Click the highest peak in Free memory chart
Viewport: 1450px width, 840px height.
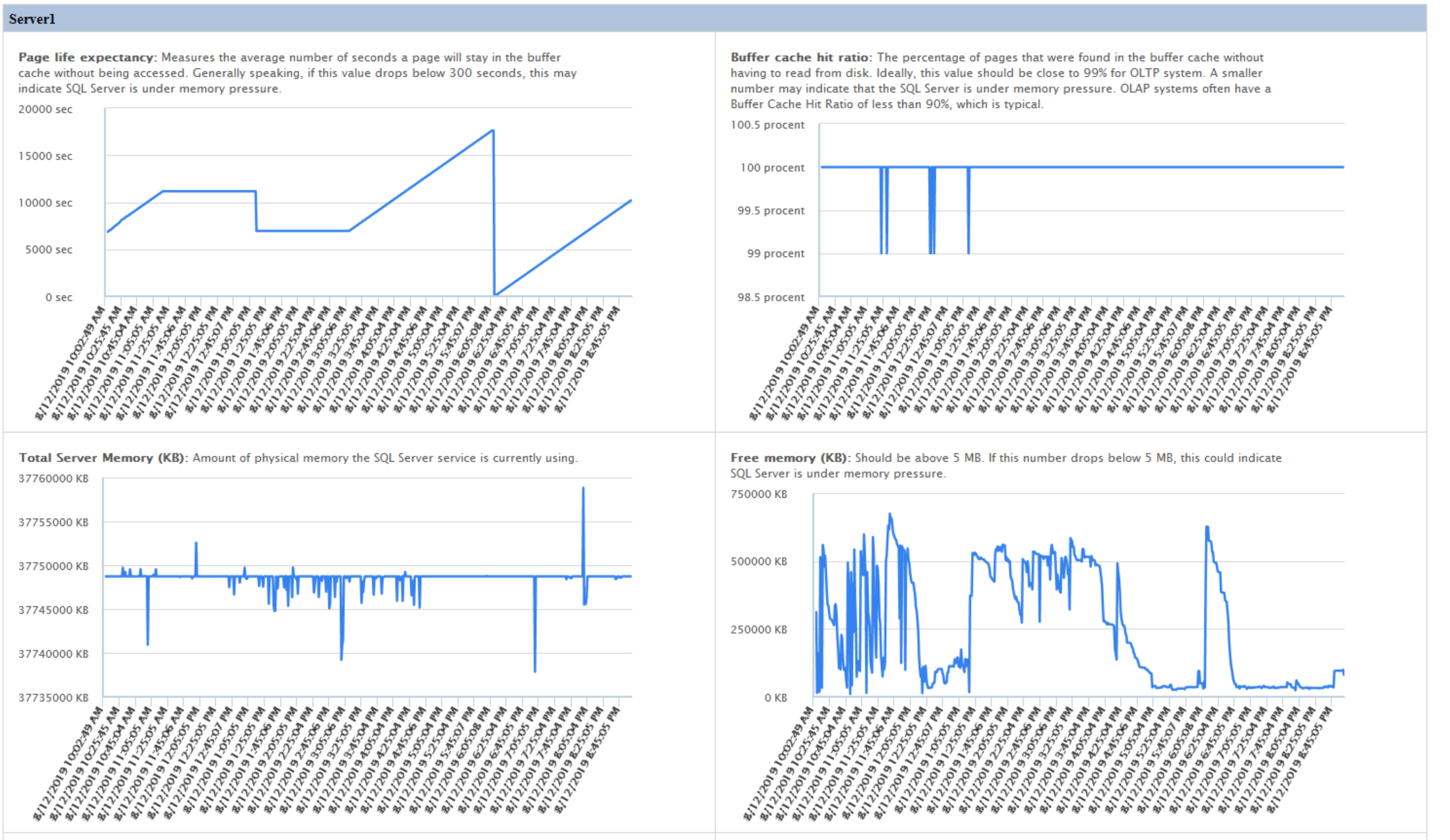(x=890, y=514)
